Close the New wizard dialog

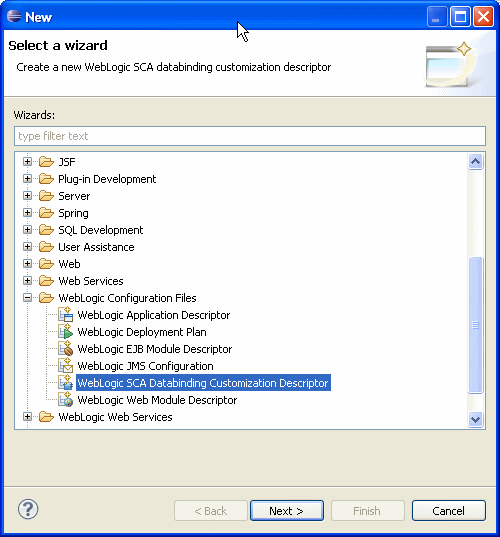click(x=483, y=16)
